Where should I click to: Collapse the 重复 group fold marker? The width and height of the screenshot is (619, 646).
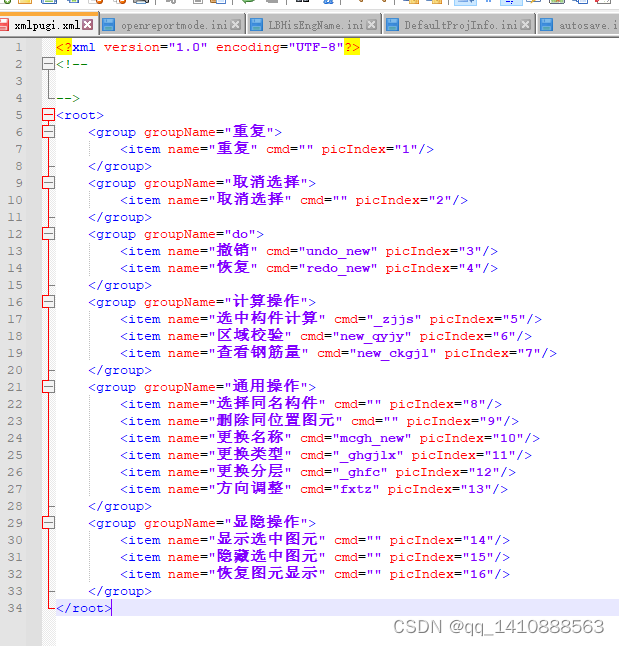48,131
